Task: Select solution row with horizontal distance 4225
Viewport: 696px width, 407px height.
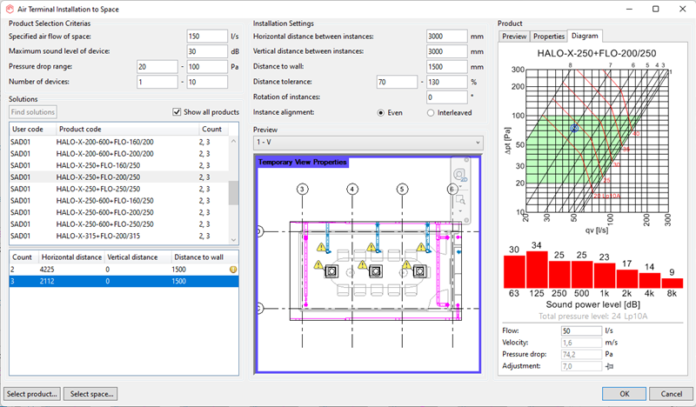Action: 124,269
